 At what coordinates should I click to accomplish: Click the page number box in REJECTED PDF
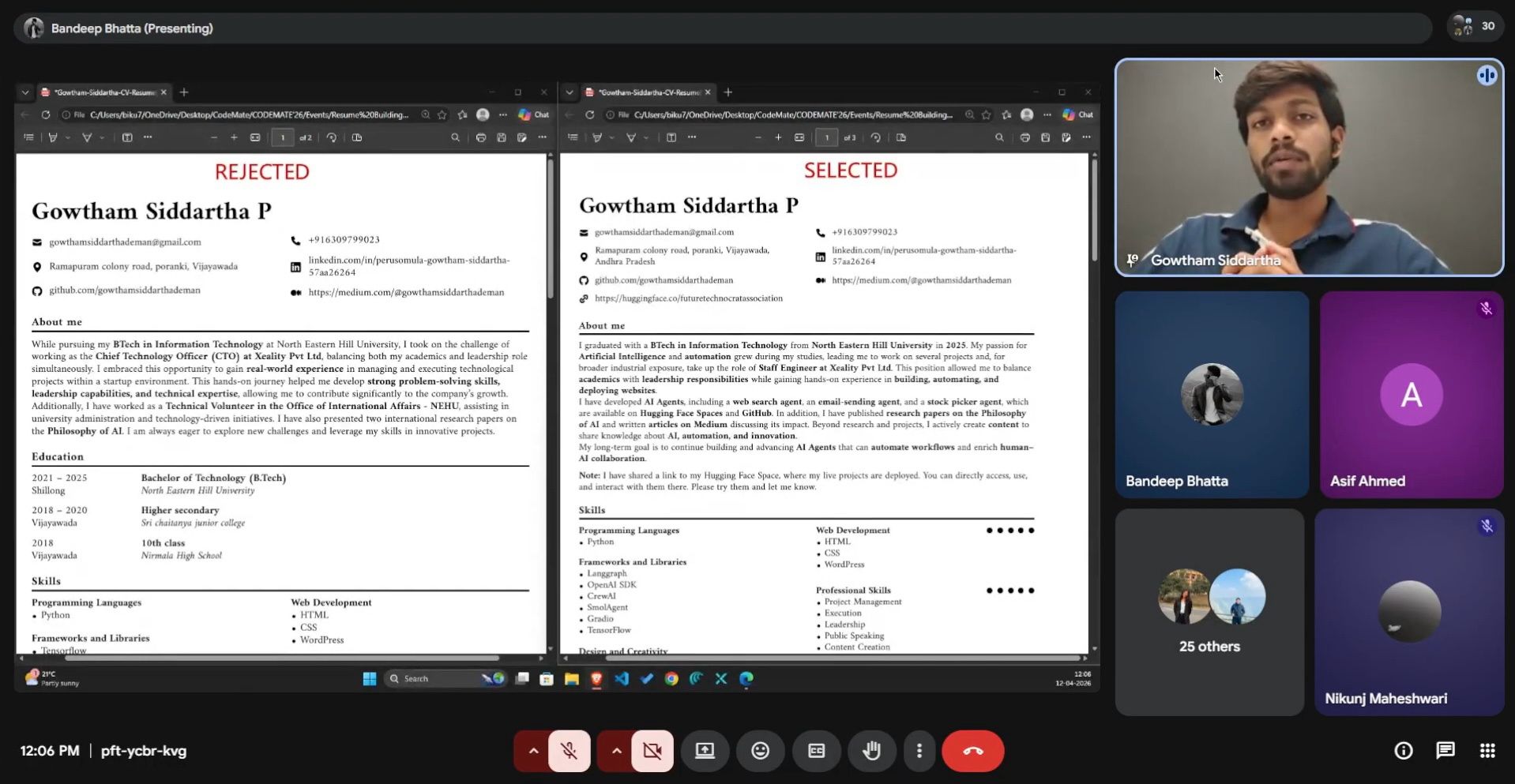pyautogui.click(x=283, y=137)
